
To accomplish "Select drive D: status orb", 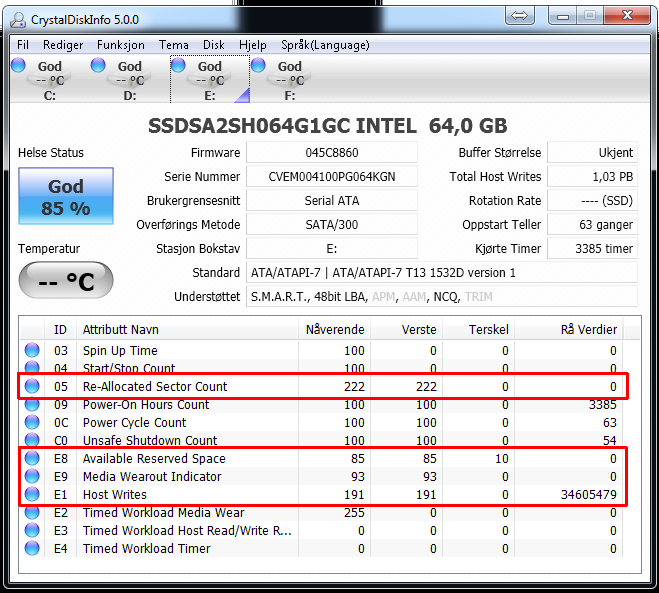I will click(98, 65).
